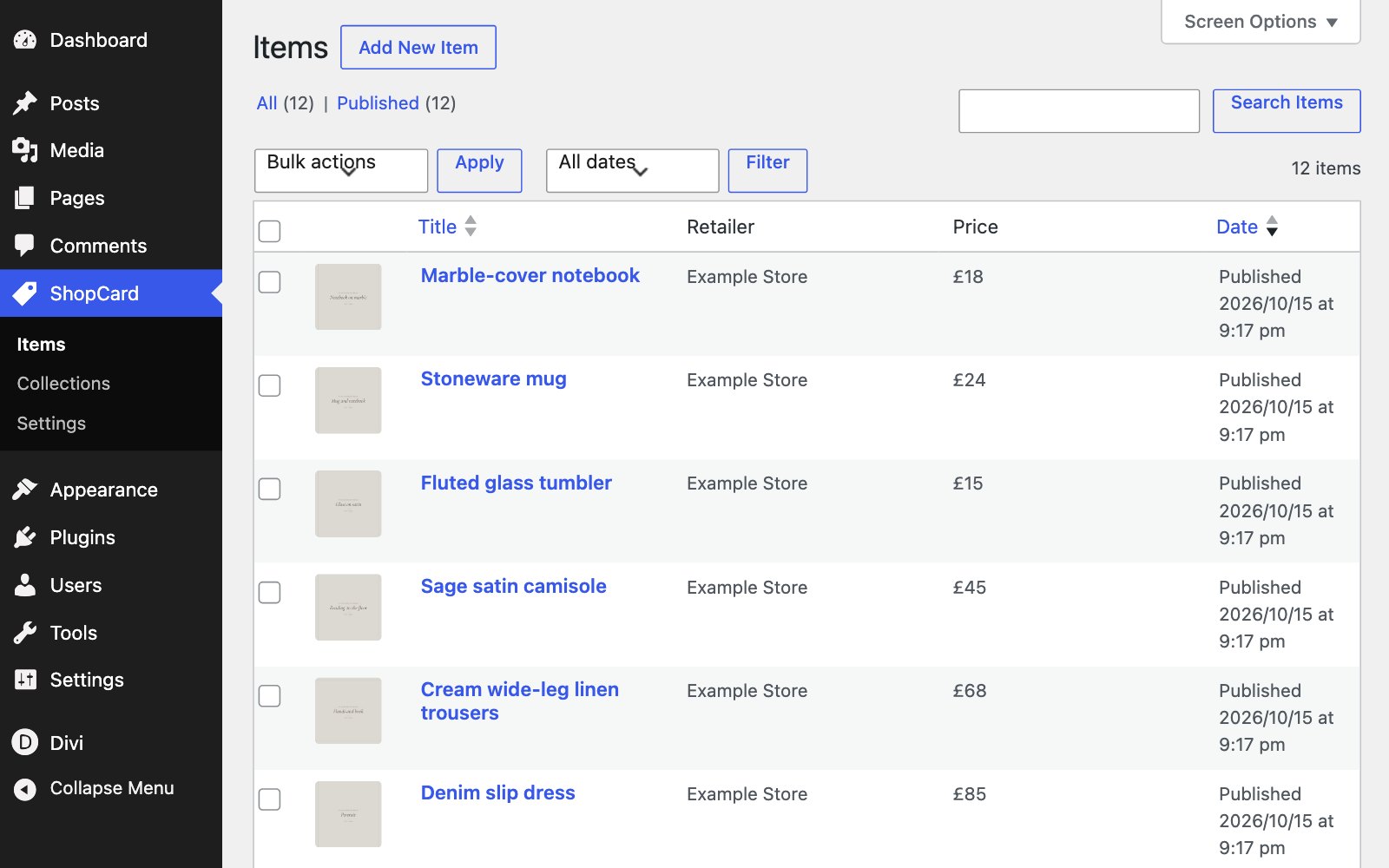Select the Items submenu item
Image resolution: width=1389 pixels, height=868 pixels.
(41, 345)
